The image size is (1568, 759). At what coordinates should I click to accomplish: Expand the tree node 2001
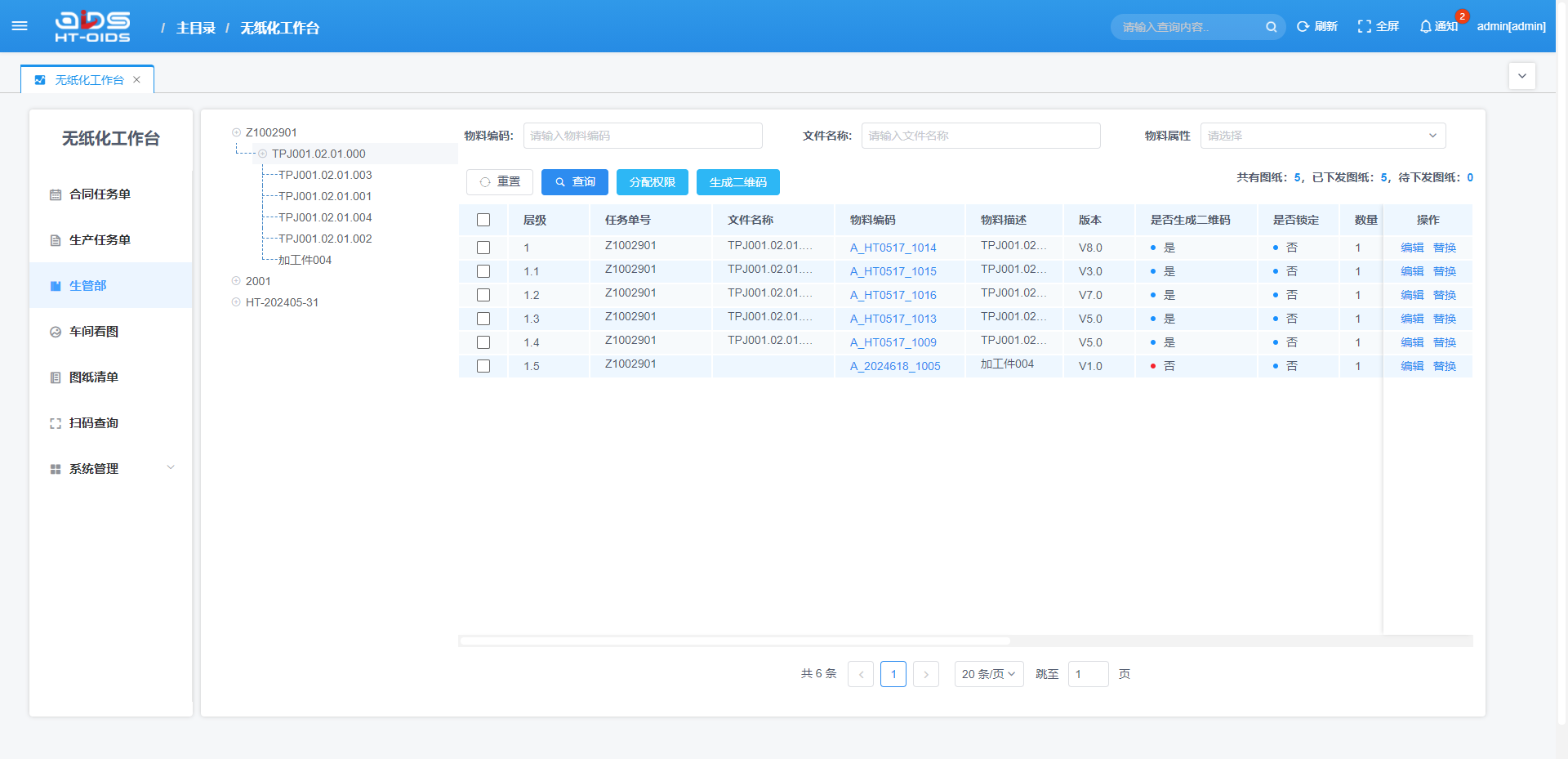coord(237,281)
